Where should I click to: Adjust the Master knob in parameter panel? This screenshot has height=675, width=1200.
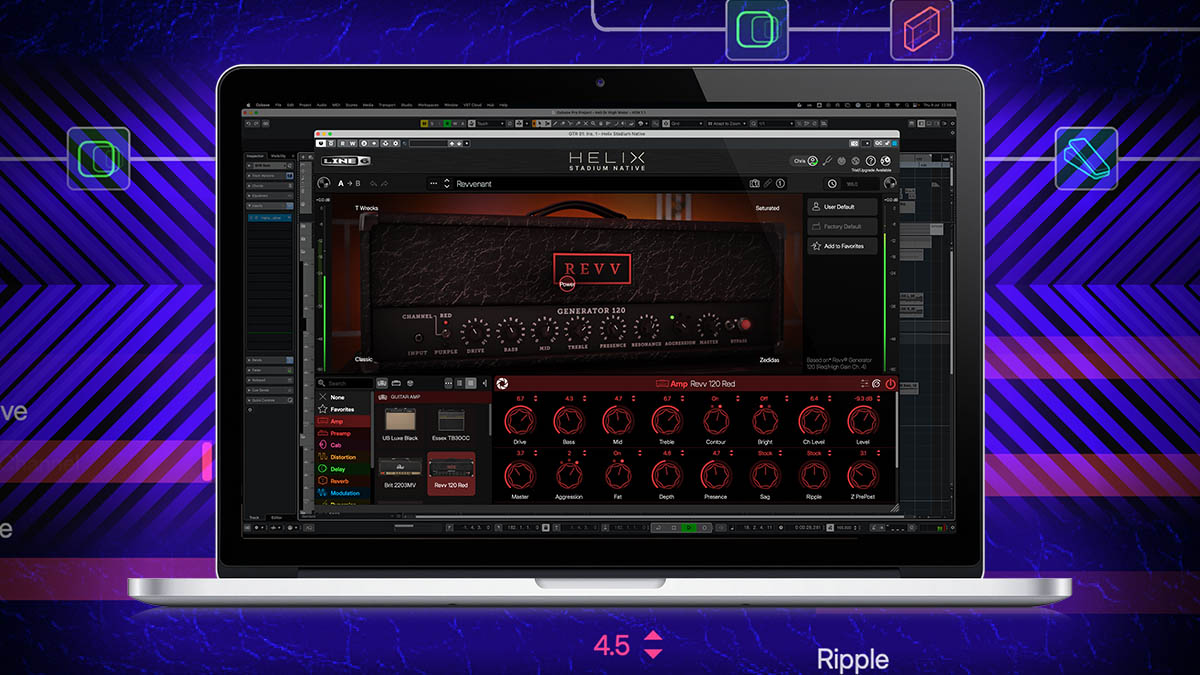(520, 476)
